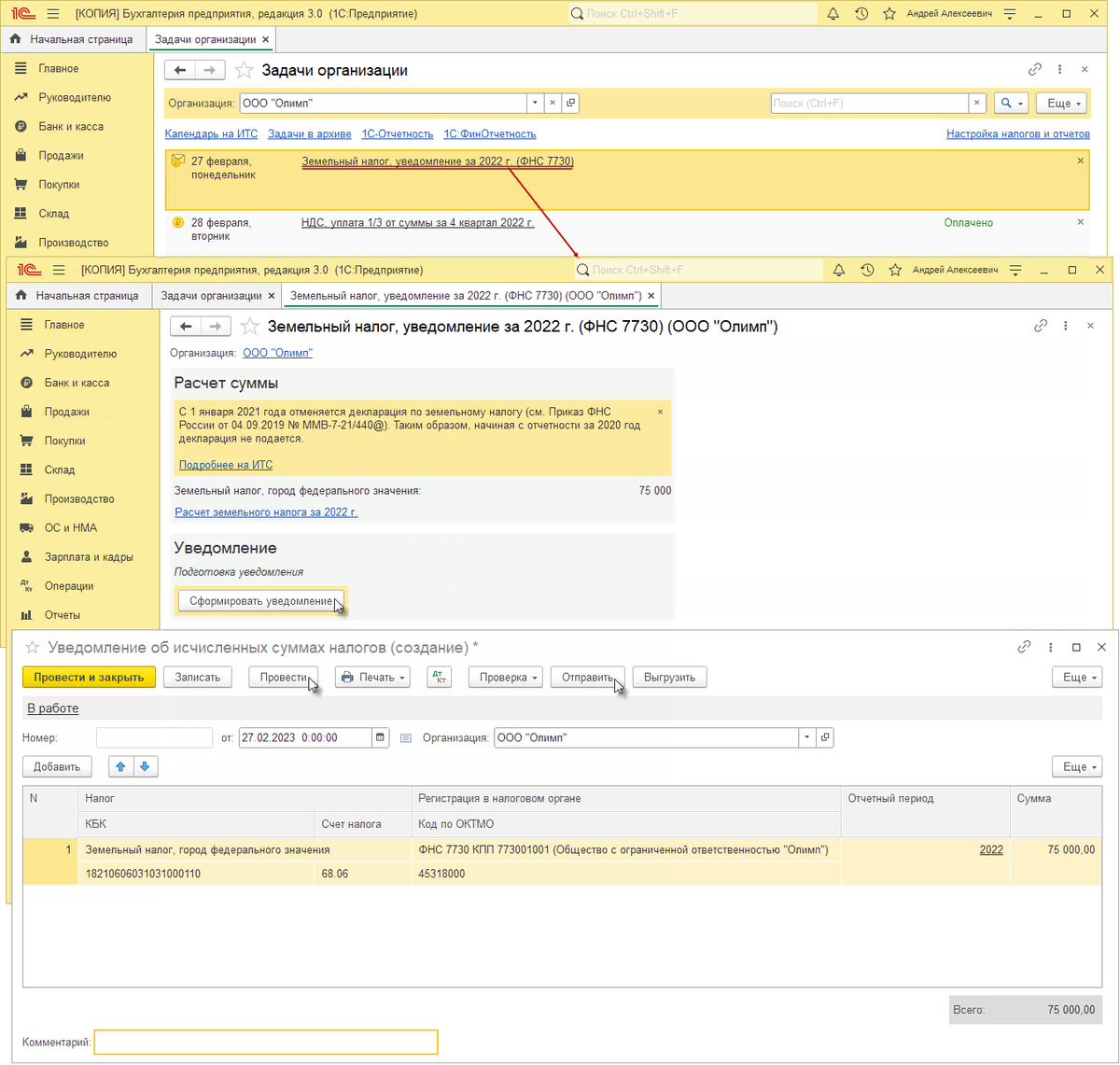Viewport: 1120px width, 1065px height.
Task: Move row down with blue arrow
Action: coord(145,766)
